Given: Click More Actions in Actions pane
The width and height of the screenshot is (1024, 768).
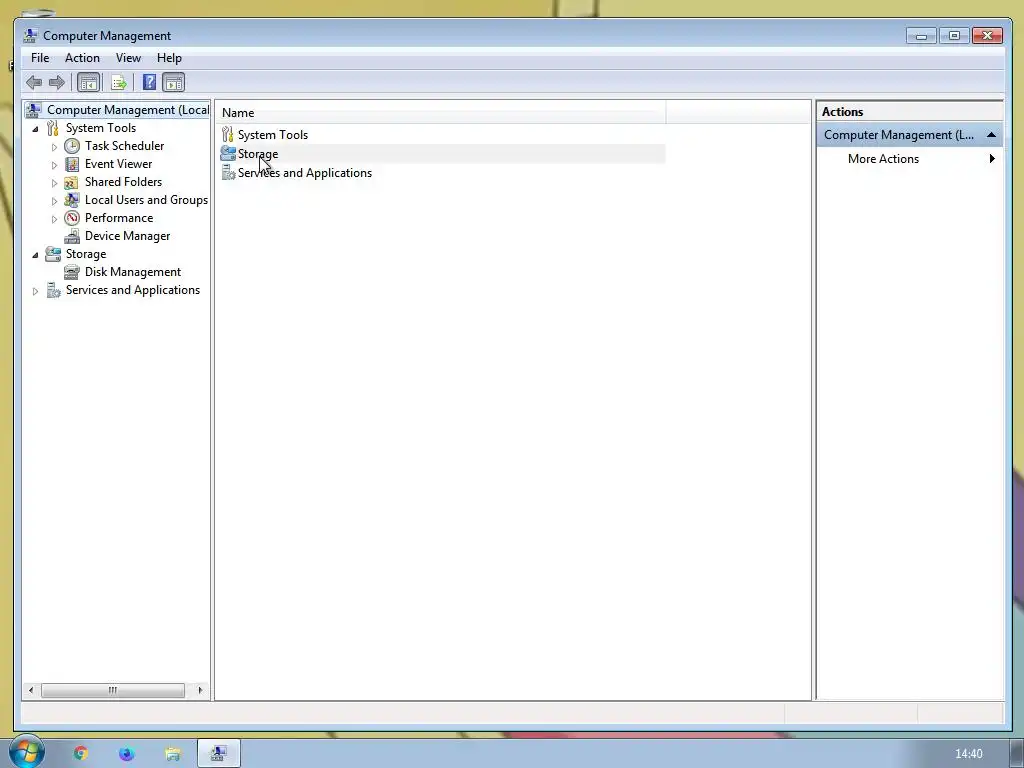Looking at the screenshot, I should (x=883, y=159).
